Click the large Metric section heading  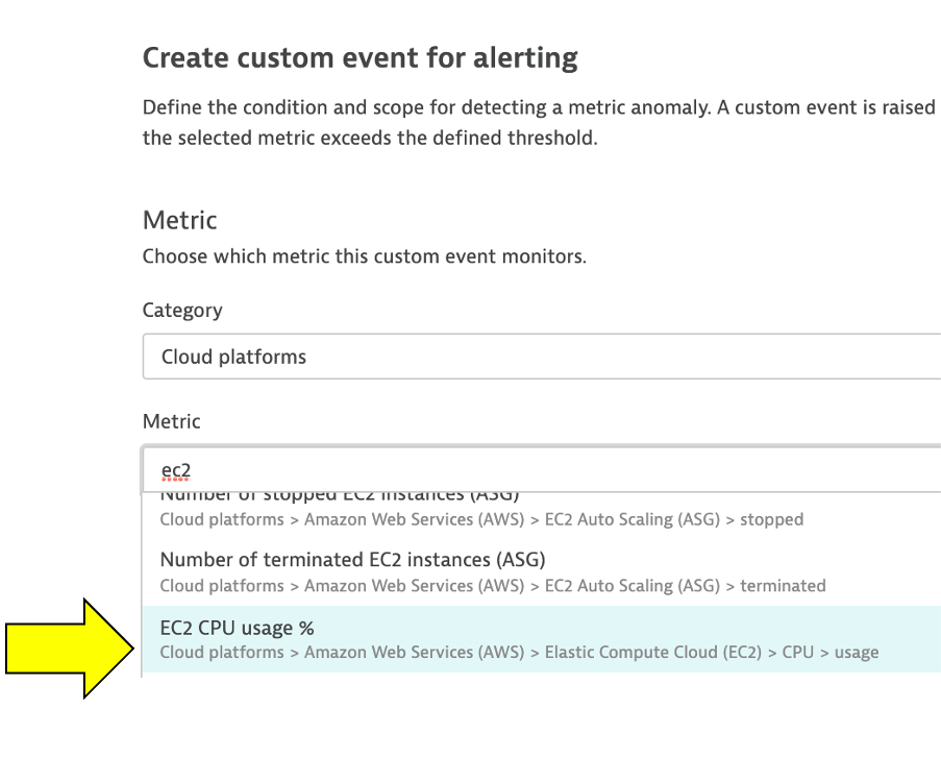point(180,220)
